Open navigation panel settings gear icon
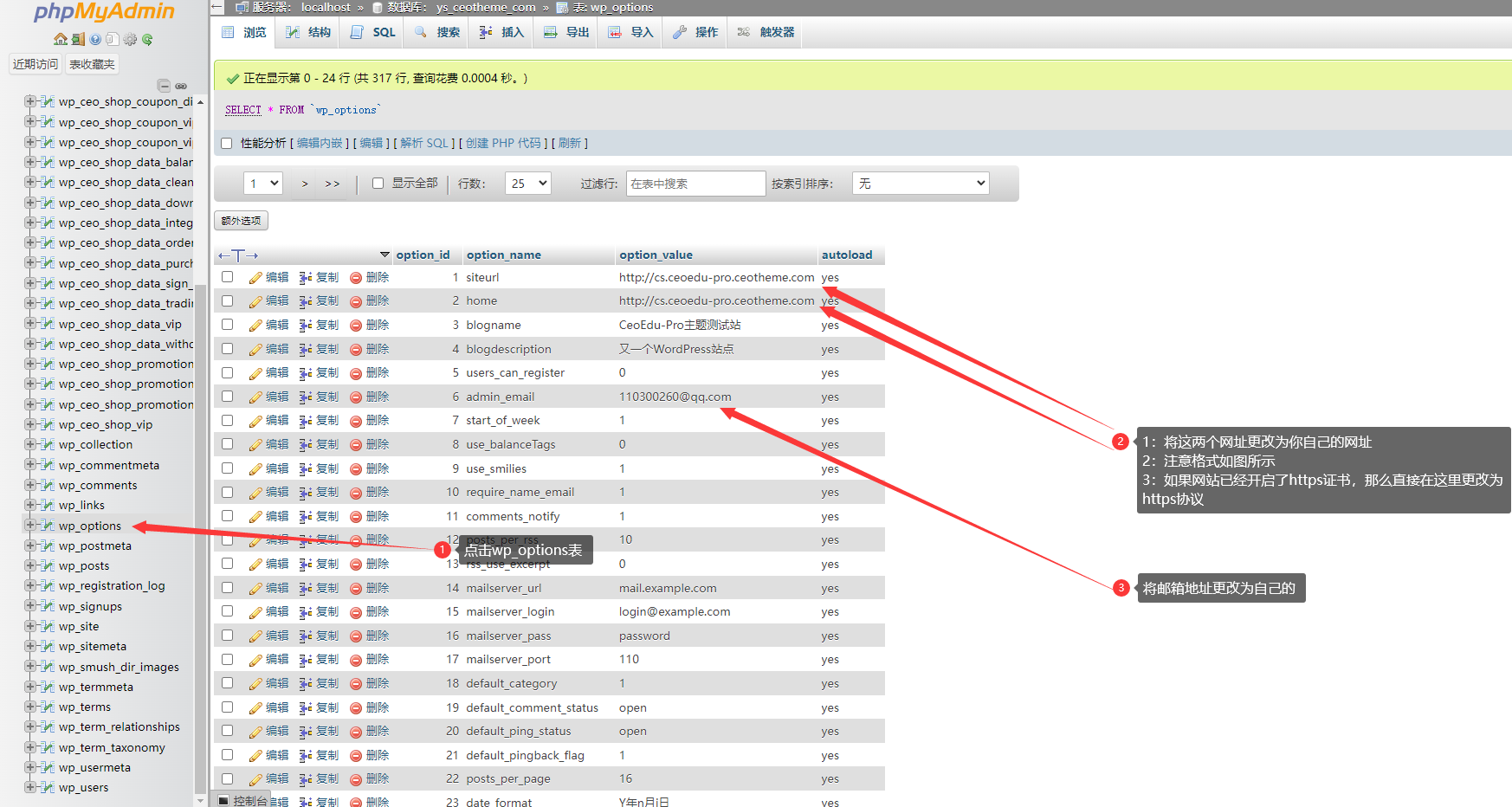Viewport: 1512px width, 807px height. point(130,39)
